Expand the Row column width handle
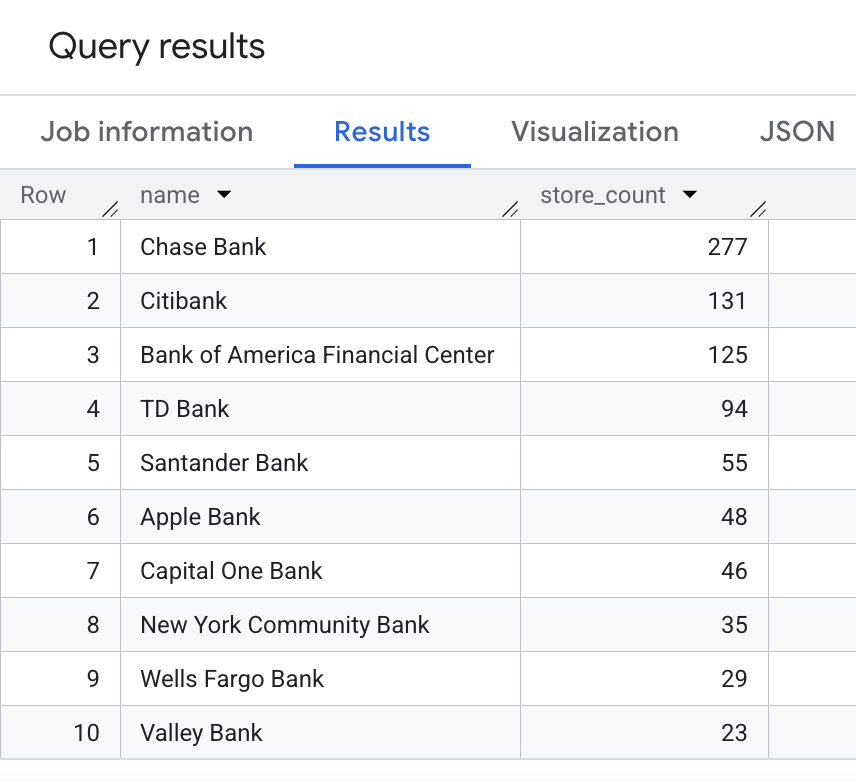Screen dimensions: 856x782 [x=109, y=208]
